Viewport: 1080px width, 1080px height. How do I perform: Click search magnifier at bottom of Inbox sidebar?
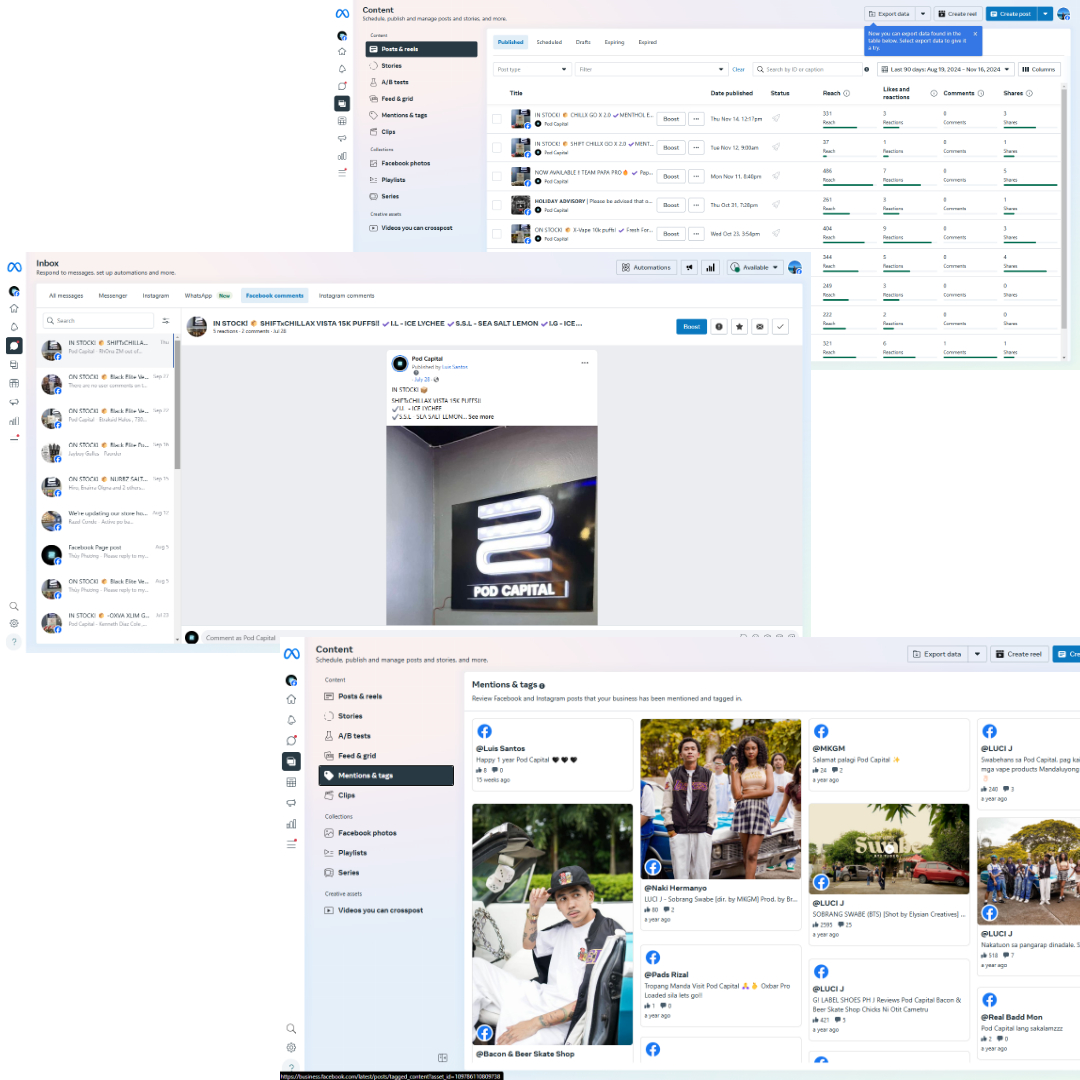point(14,607)
